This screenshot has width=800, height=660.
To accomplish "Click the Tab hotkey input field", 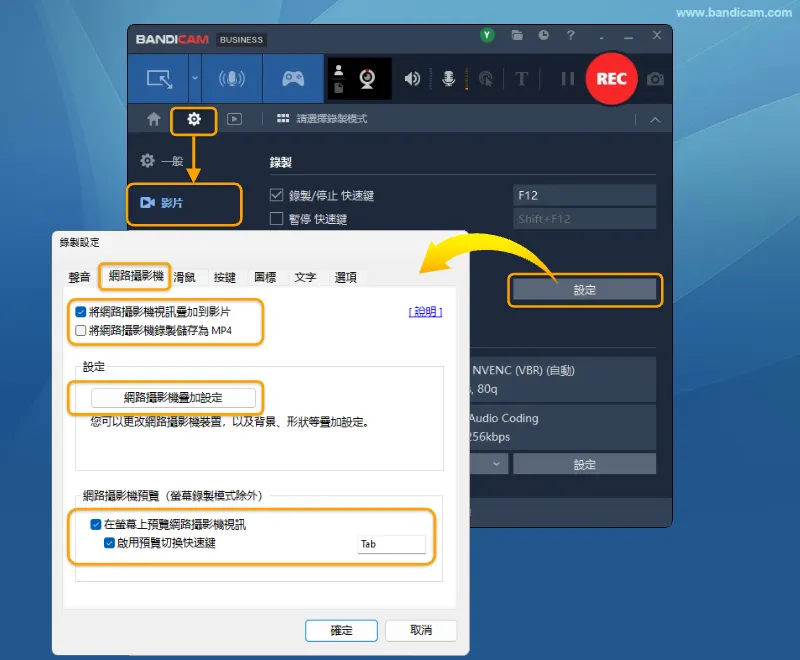I will (391, 544).
